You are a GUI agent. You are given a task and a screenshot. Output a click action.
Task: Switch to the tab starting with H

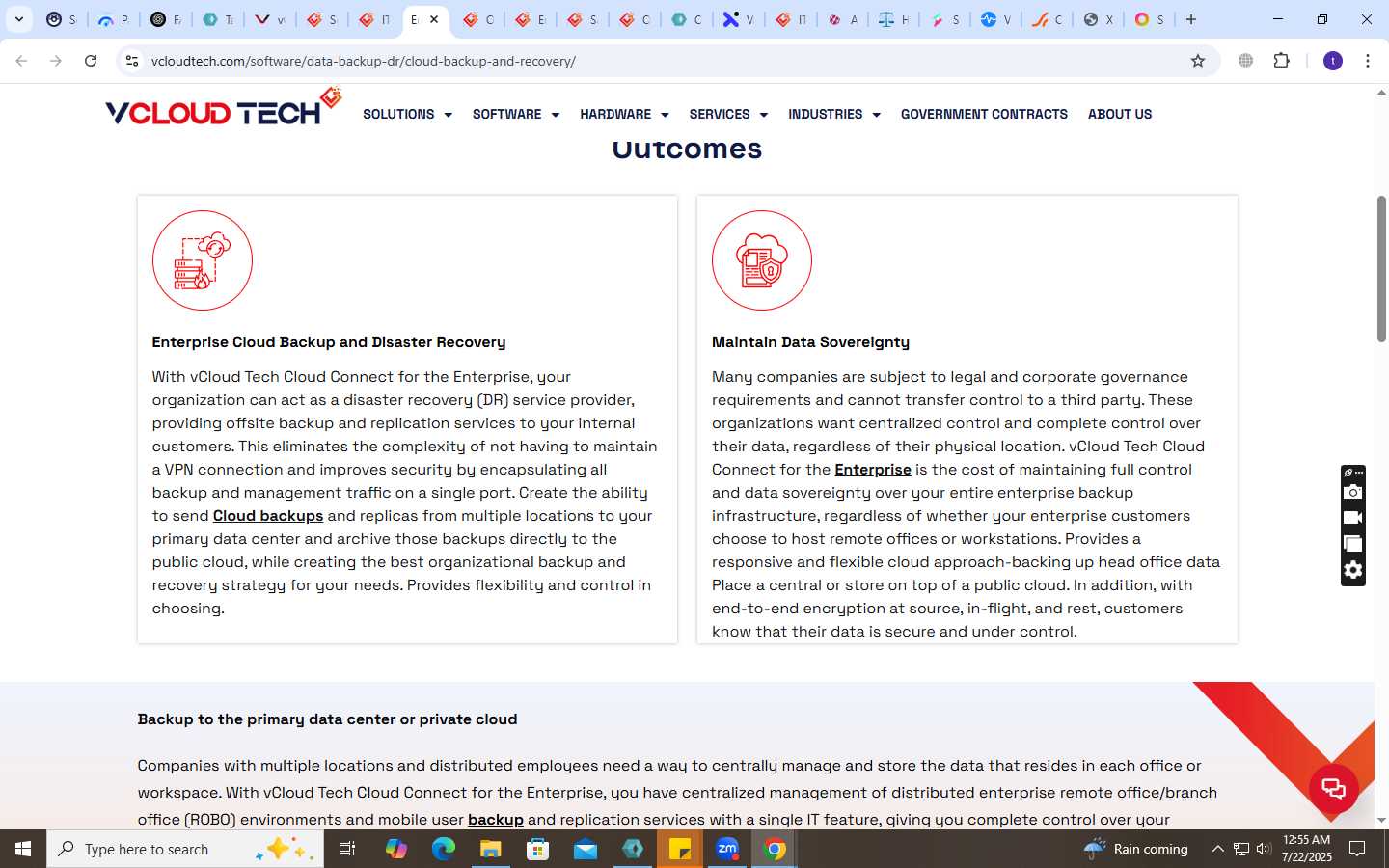pyautogui.click(x=893, y=19)
